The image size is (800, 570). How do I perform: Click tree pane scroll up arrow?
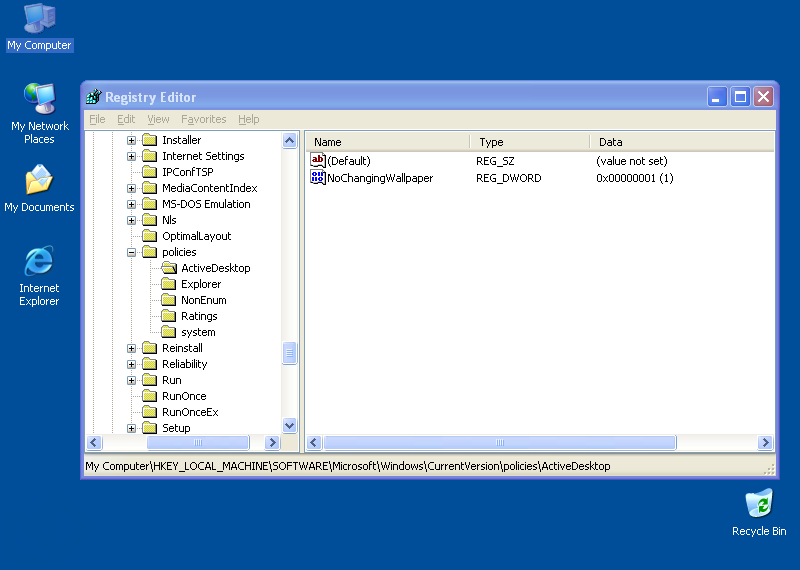coord(289,140)
